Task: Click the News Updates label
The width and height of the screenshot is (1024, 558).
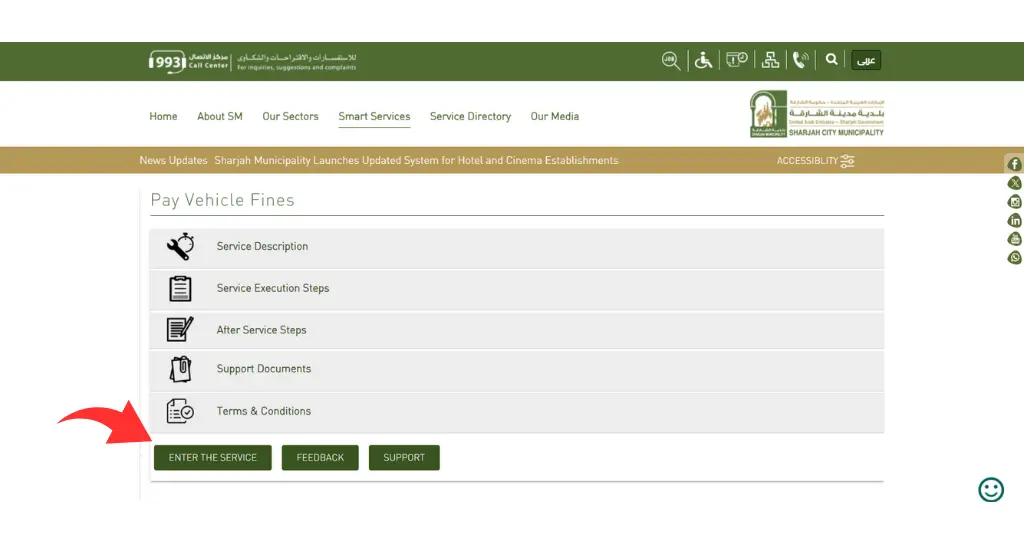Action: tap(173, 161)
